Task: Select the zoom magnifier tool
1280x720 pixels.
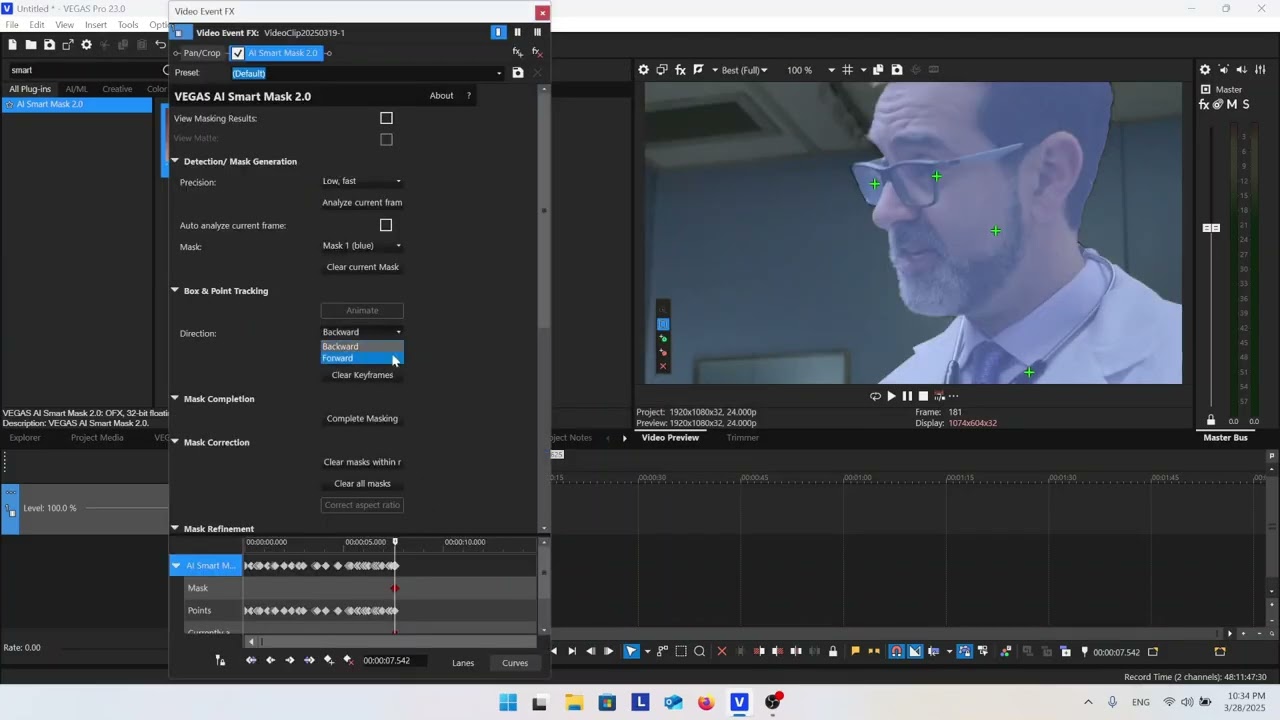Action: coord(700,652)
